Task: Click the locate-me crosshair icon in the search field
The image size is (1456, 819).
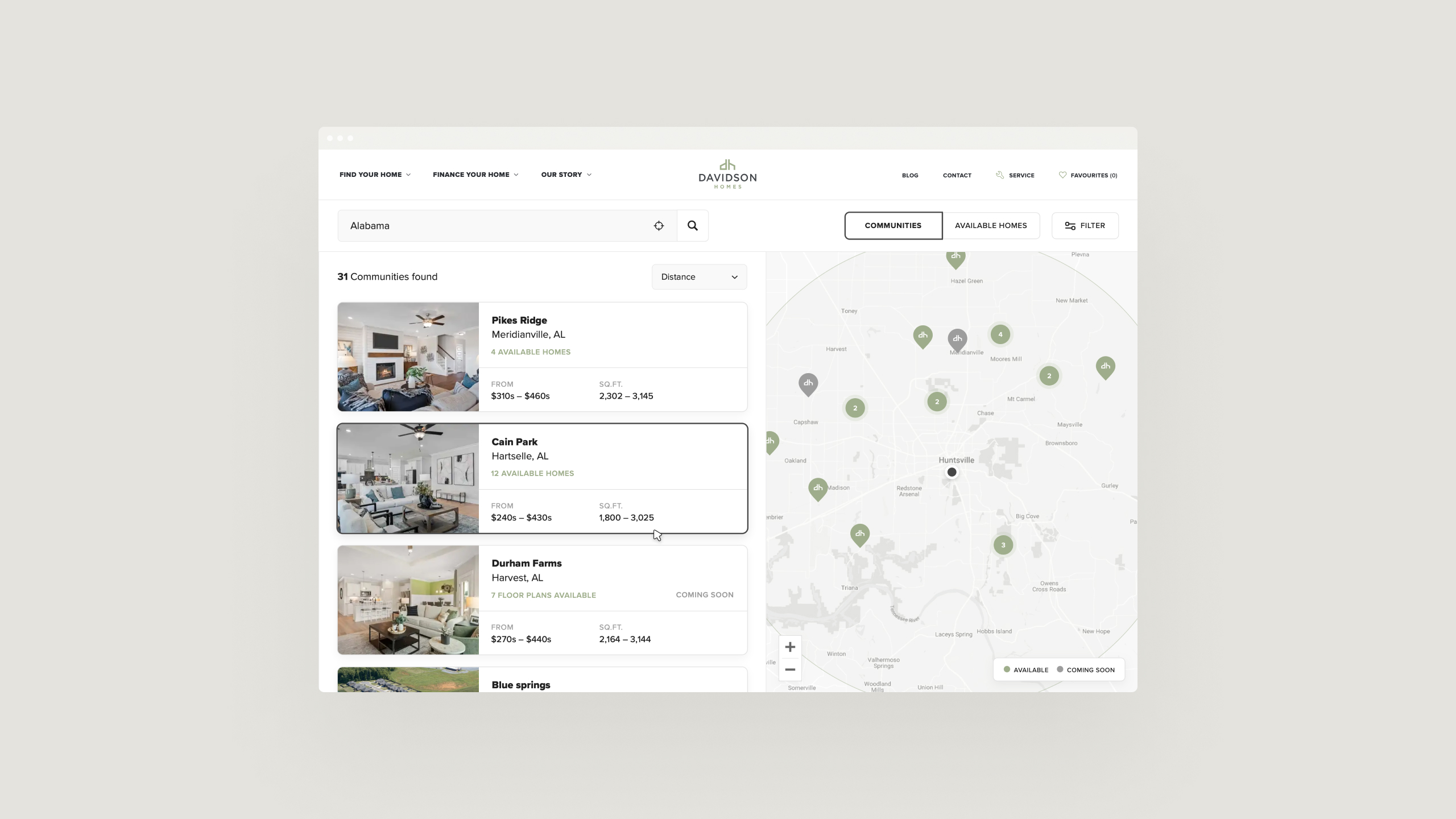Action: 659,226
